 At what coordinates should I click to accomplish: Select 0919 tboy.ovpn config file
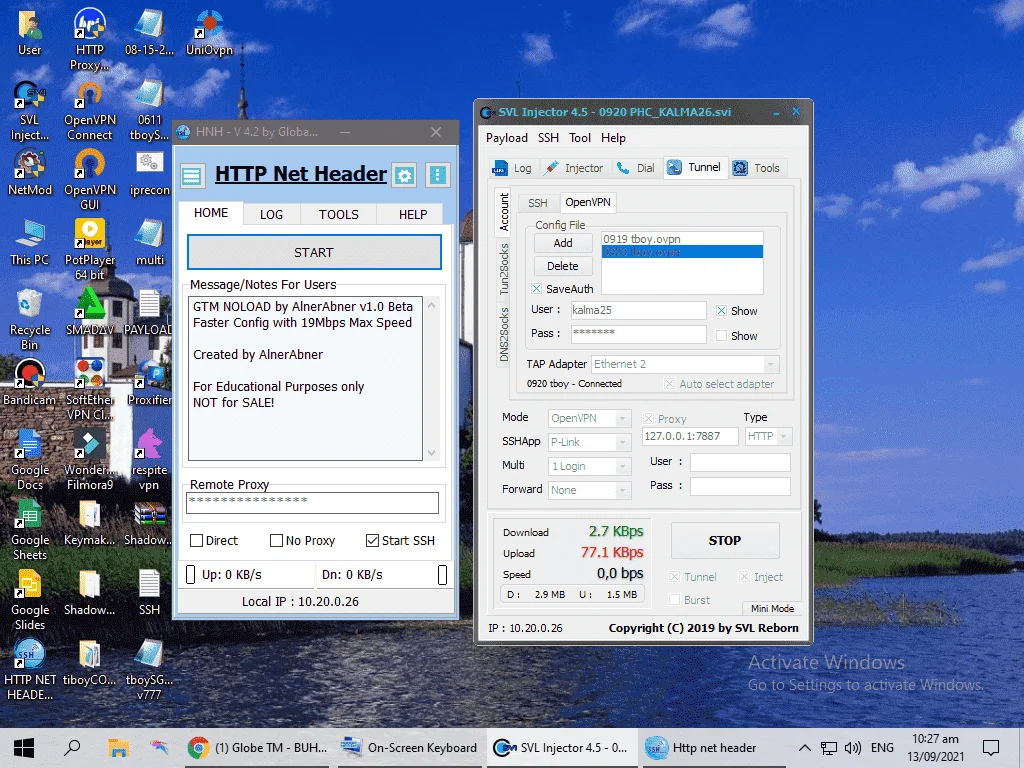682,239
